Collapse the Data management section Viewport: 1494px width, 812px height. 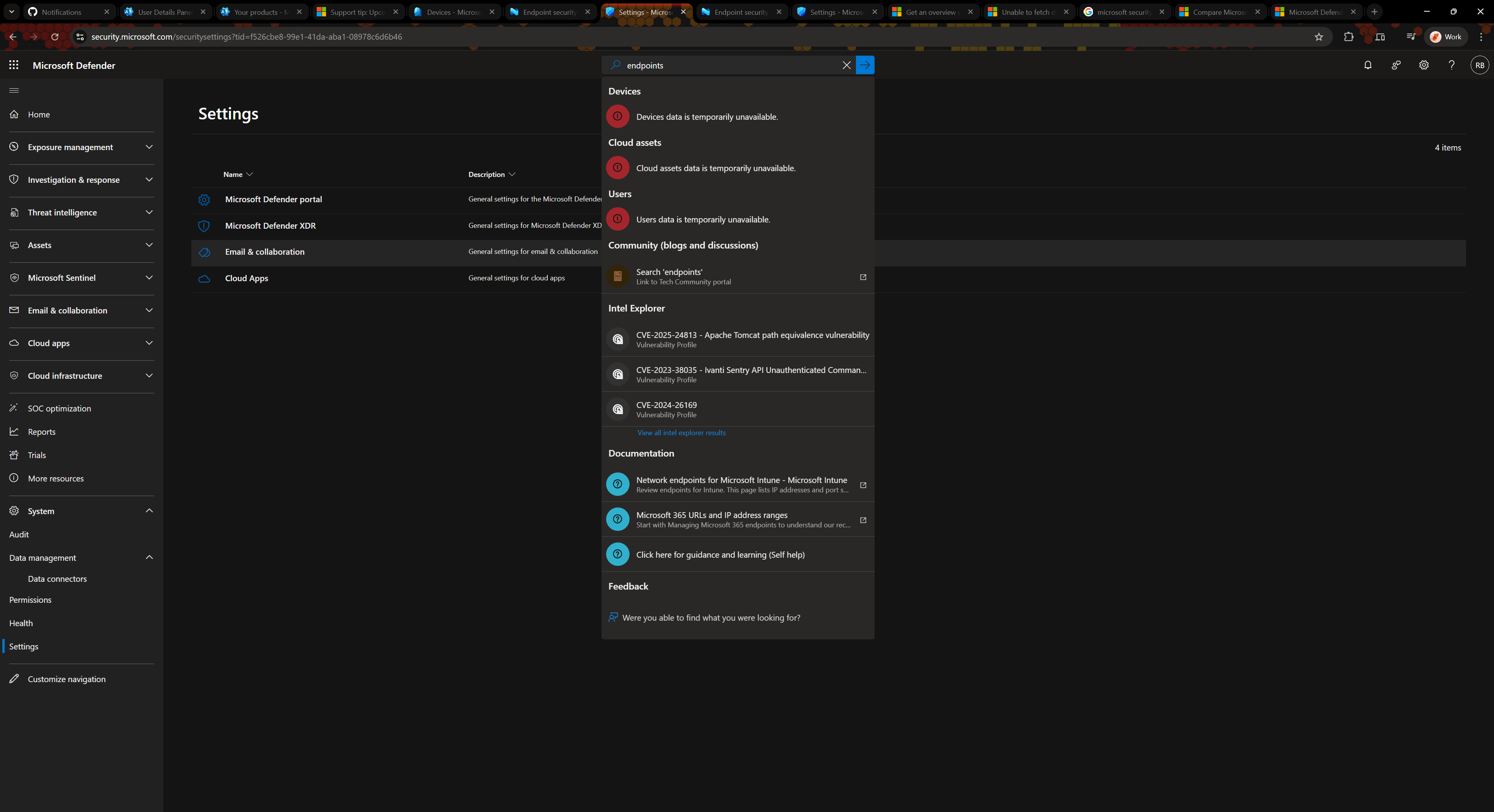tap(149, 558)
